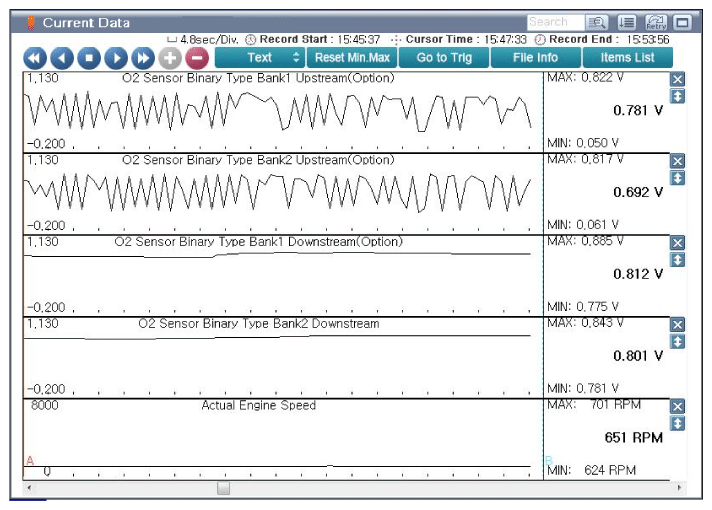Click the red minus zoom icon
This screenshot has height=510, width=712.
click(197, 58)
